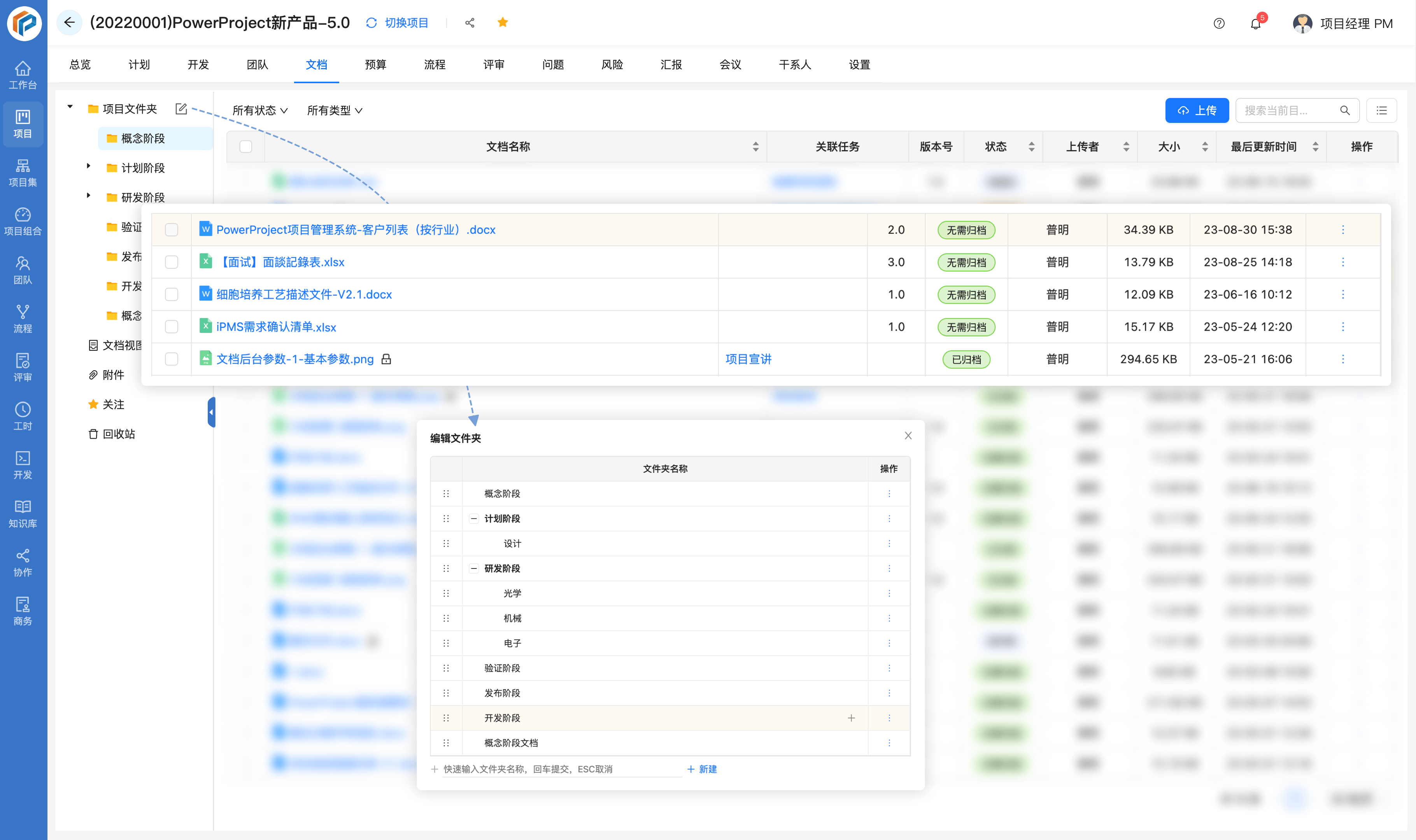The width and height of the screenshot is (1416, 840).
Task: Open the 协作 sidebar icon
Action: (23, 562)
